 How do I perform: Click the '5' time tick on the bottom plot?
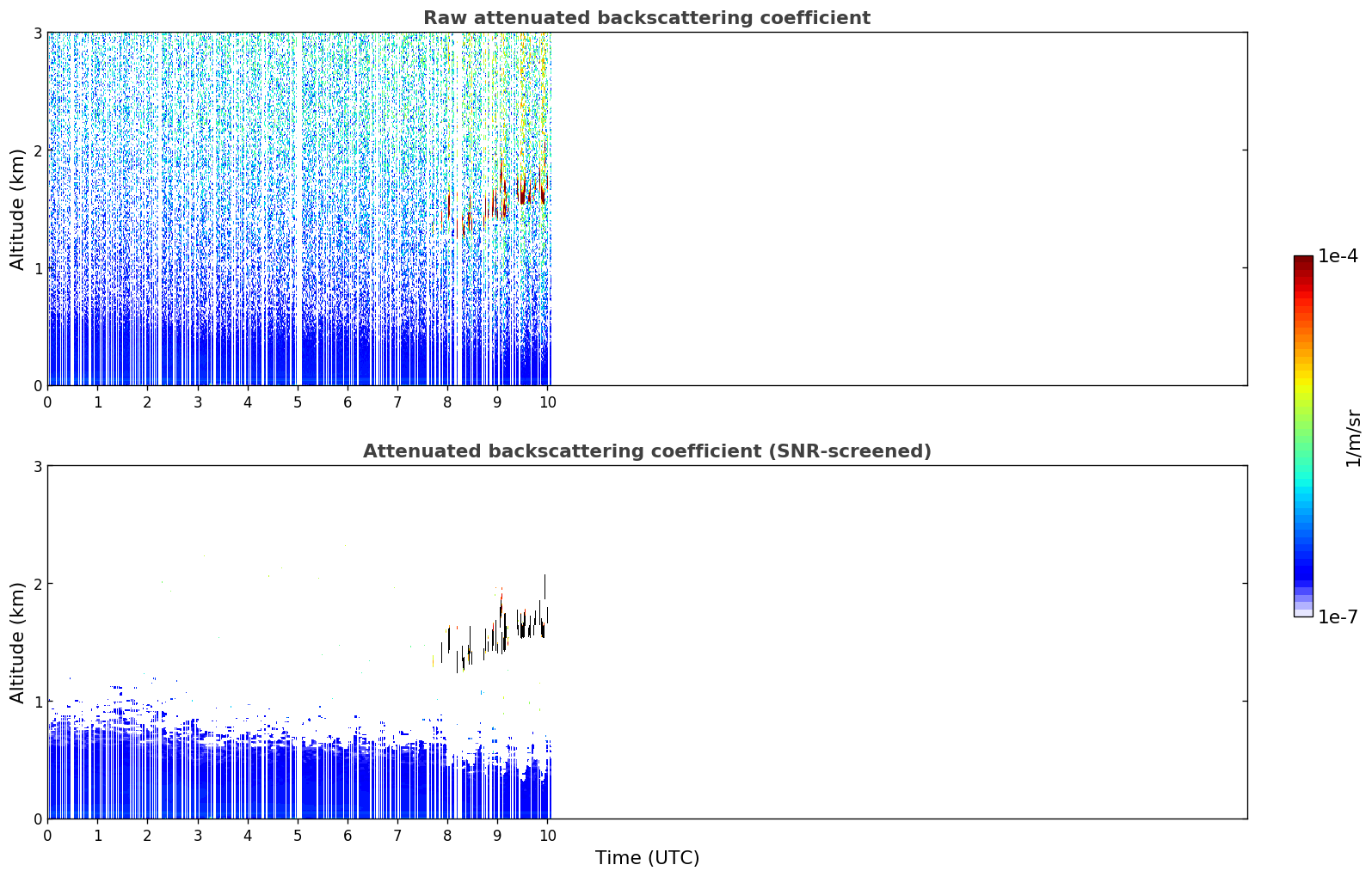point(298,836)
